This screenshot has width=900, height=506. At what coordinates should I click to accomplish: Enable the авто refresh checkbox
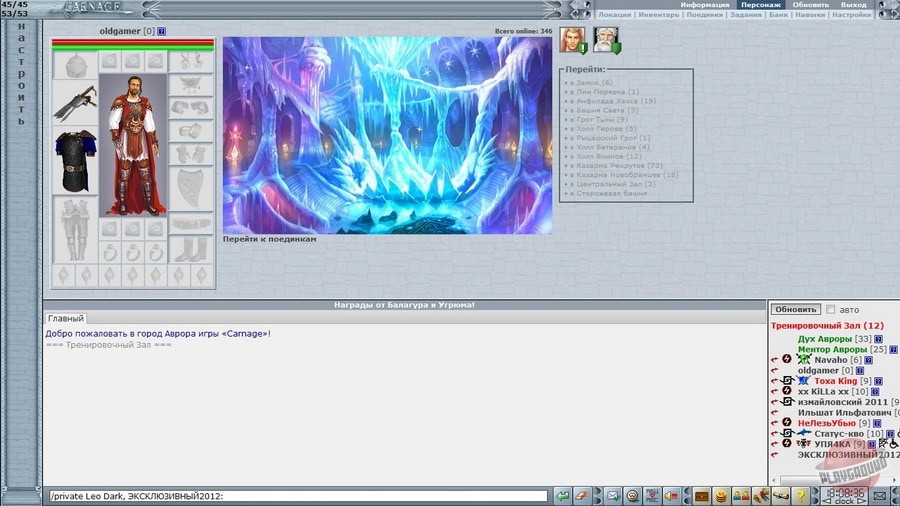click(830, 309)
